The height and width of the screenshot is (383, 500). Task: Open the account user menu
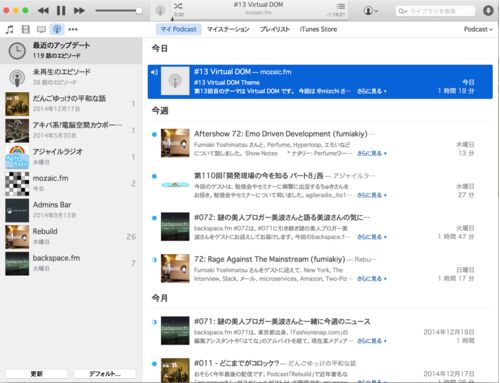coord(371,11)
